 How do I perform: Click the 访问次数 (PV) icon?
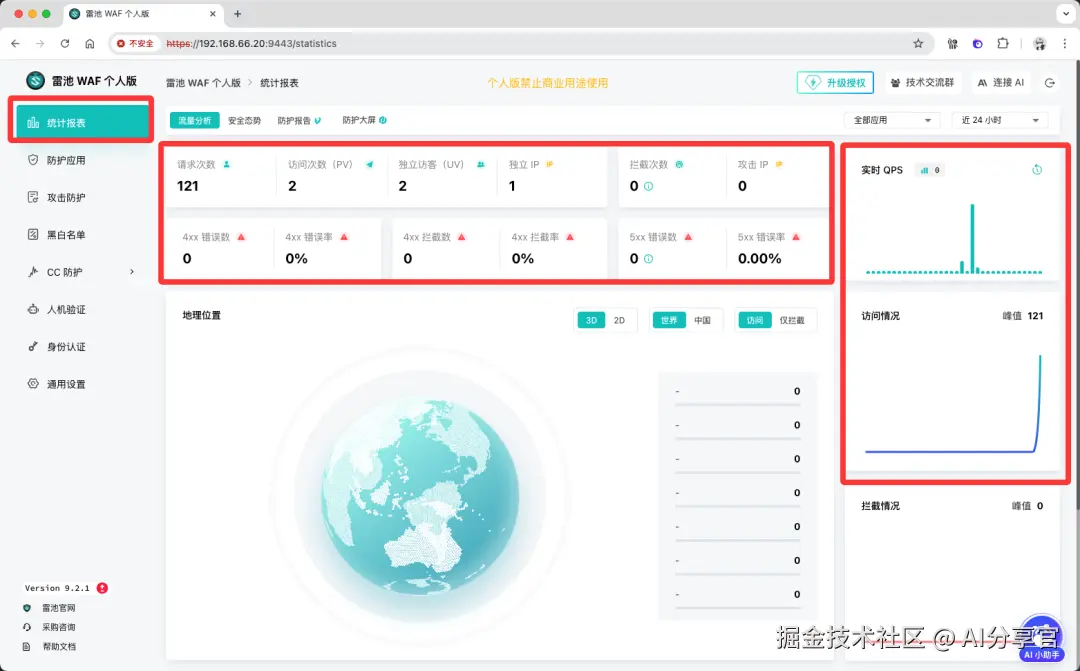point(369,165)
